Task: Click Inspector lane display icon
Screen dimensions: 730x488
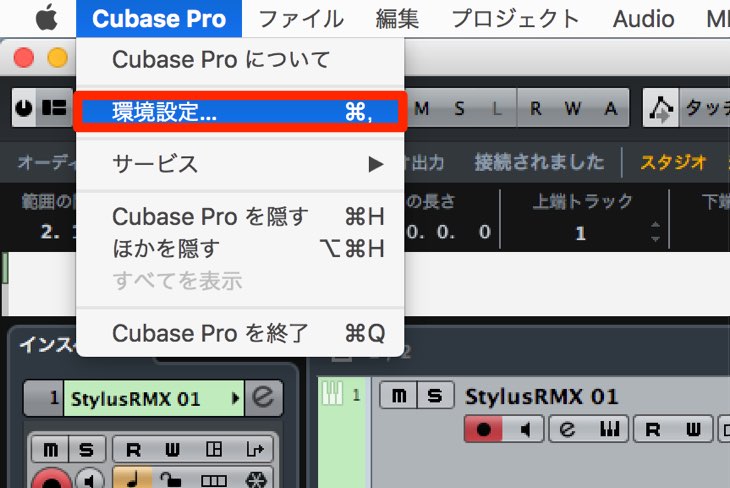Action: coord(213,480)
